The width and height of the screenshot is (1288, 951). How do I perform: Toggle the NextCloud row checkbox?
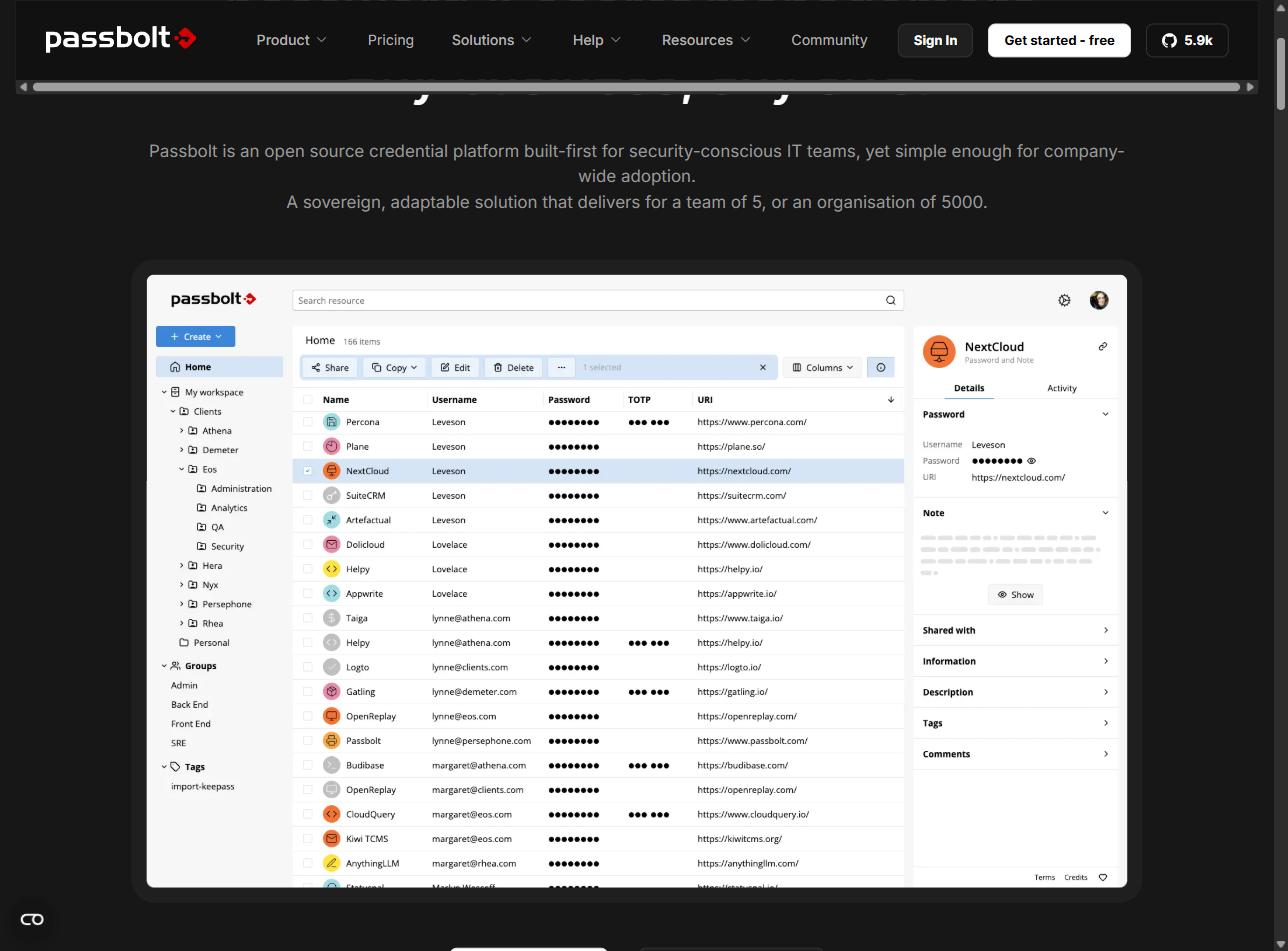tap(307, 471)
